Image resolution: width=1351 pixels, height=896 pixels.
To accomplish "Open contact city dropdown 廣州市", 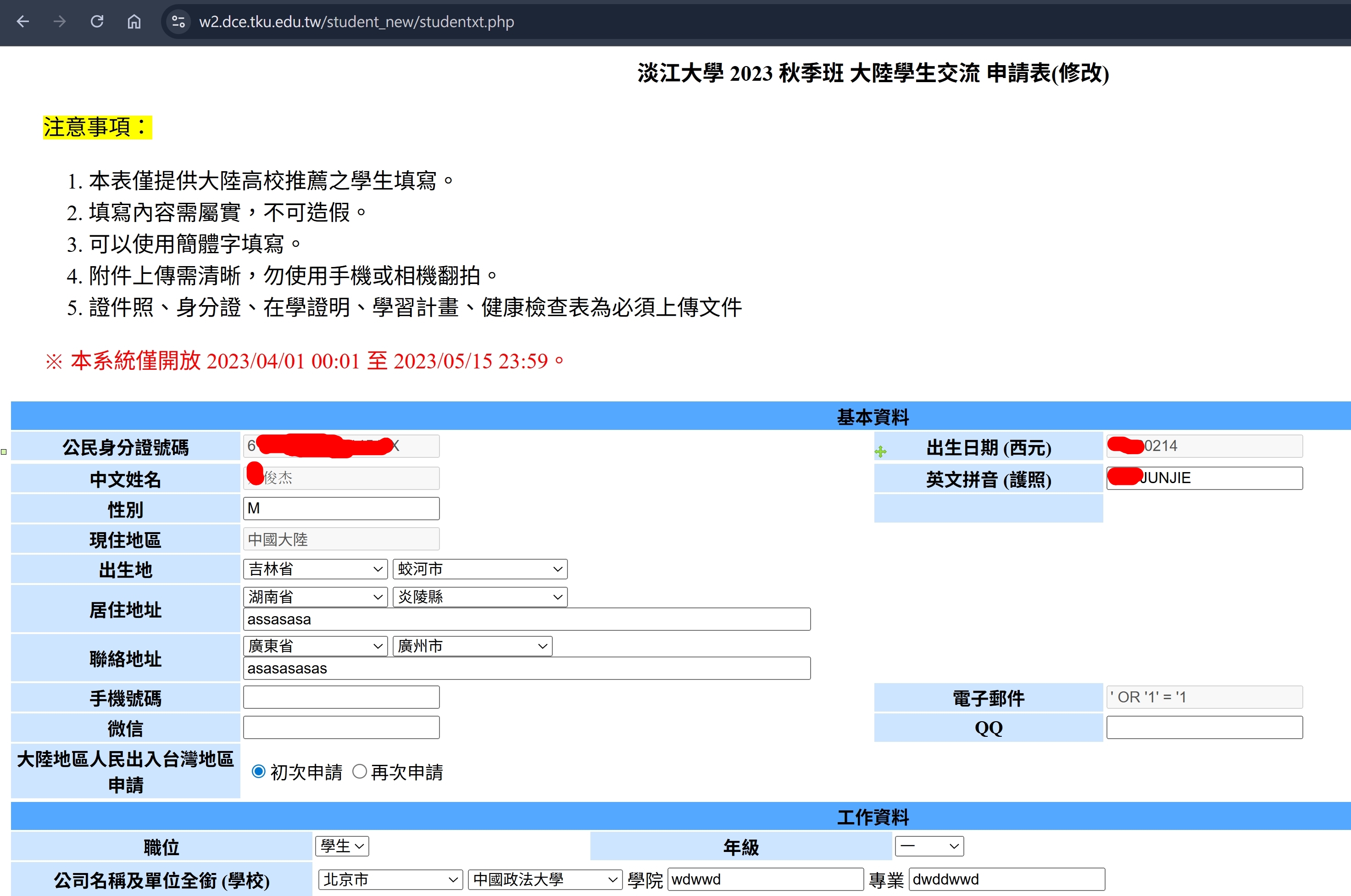I will (473, 646).
